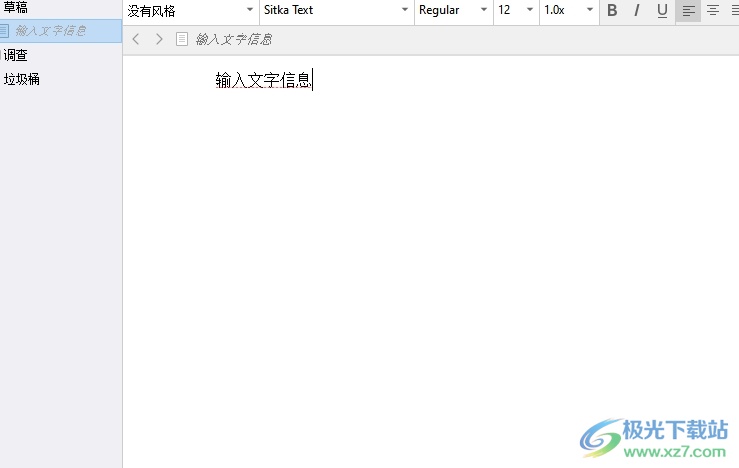Open the 1.0x line spacing dropdown
This screenshot has height=468, width=739.
(x=568, y=11)
